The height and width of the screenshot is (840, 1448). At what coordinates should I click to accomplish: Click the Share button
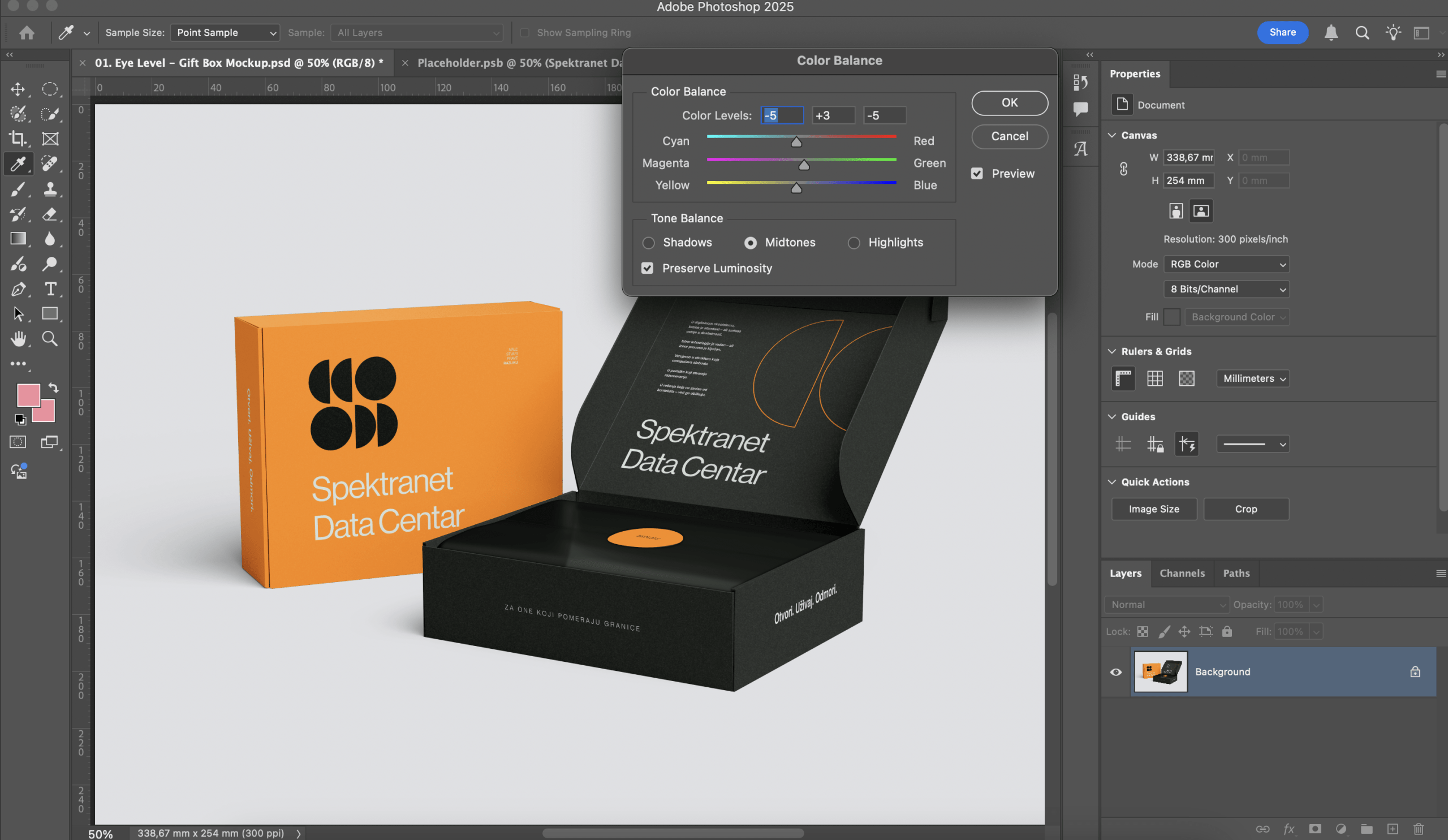[1282, 33]
